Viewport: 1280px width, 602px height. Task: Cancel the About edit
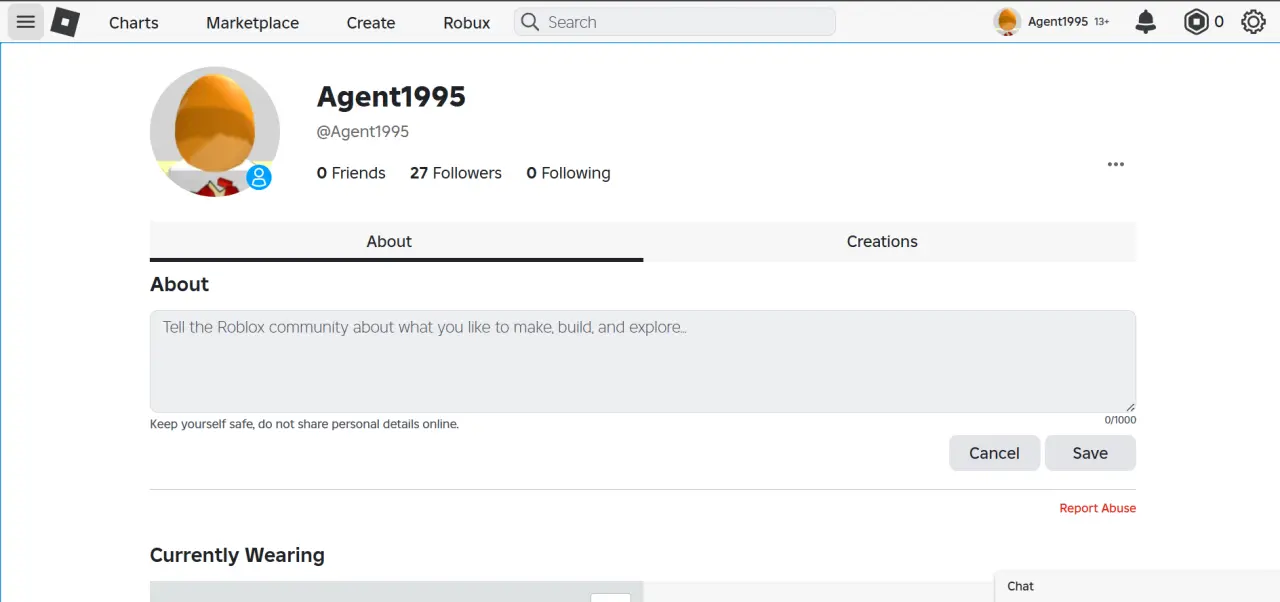pos(994,453)
